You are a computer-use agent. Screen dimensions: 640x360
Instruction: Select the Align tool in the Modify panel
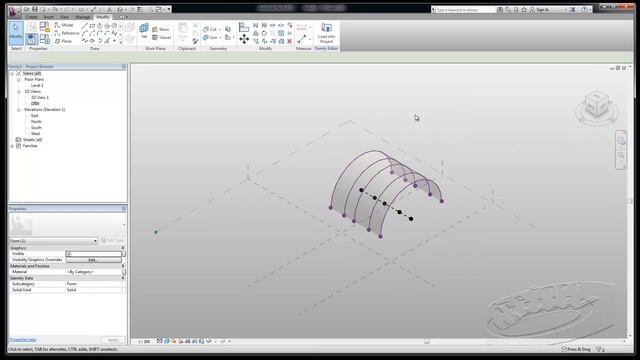[x=244, y=27]
